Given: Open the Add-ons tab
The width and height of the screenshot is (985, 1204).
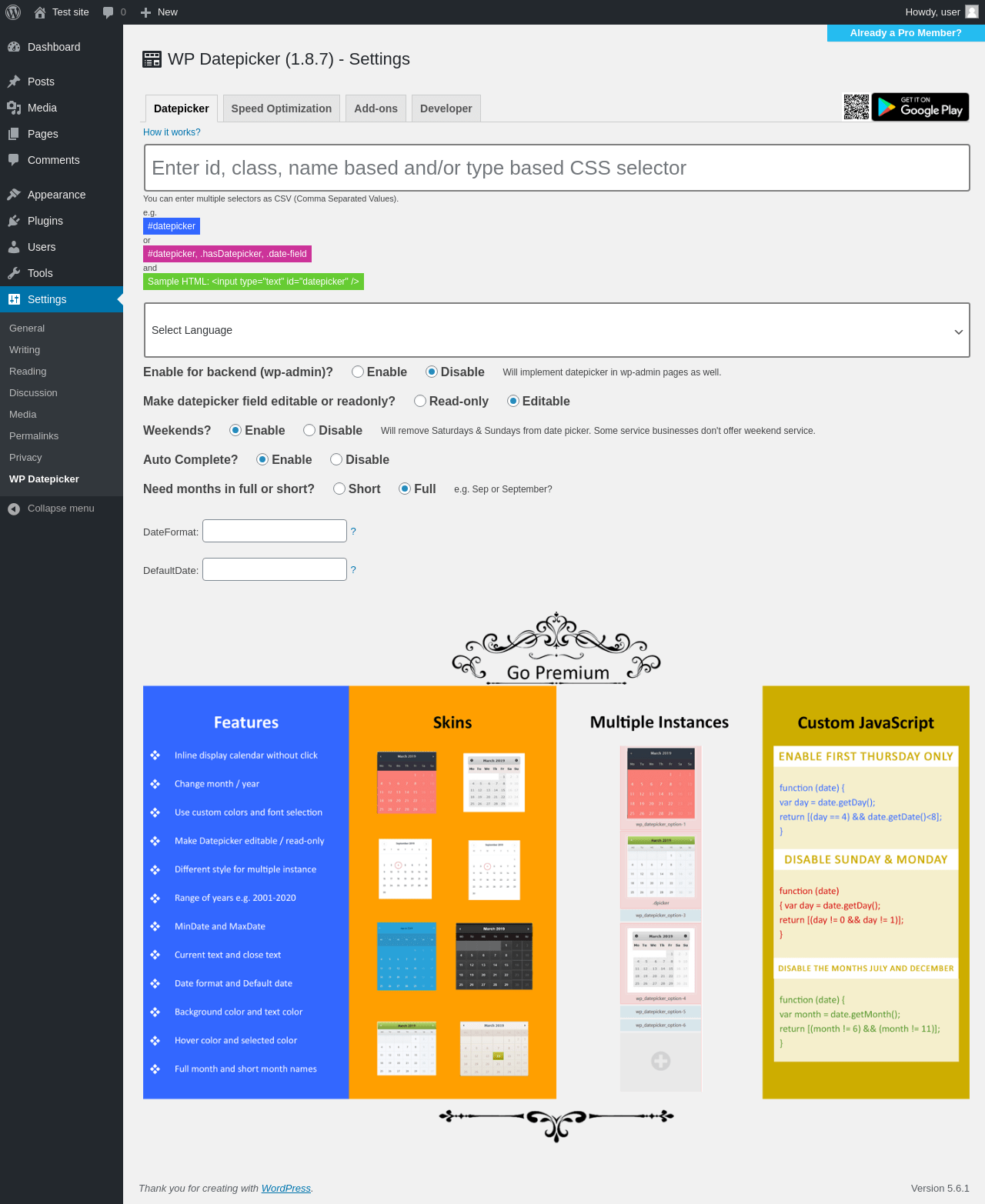Looking at the screenshot, I should pos(376,108).
